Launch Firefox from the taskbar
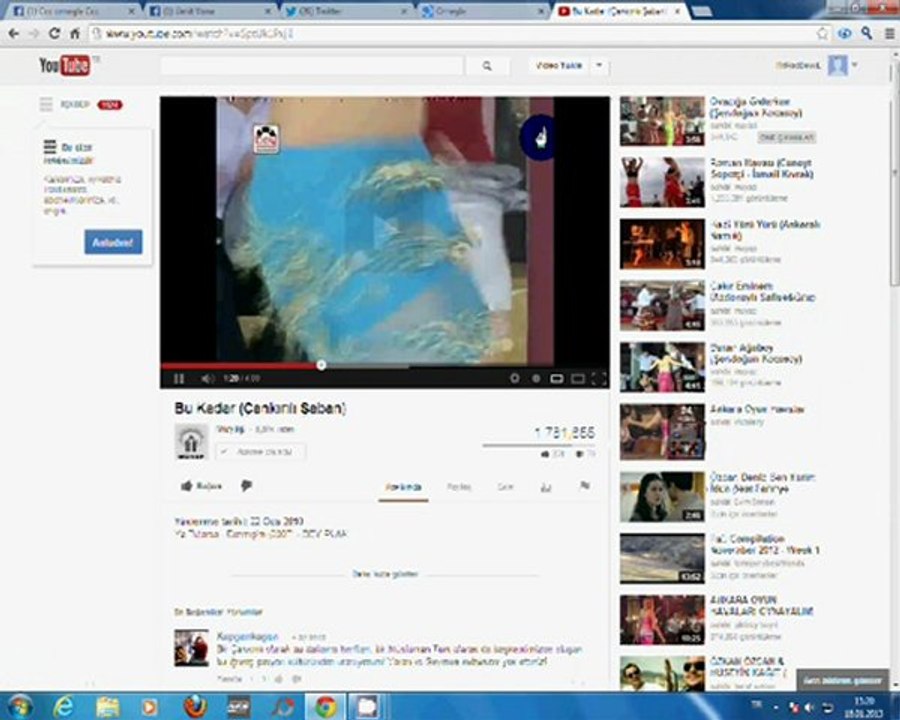The height and width of the screenshot is (720, 900). click(195, 707)
